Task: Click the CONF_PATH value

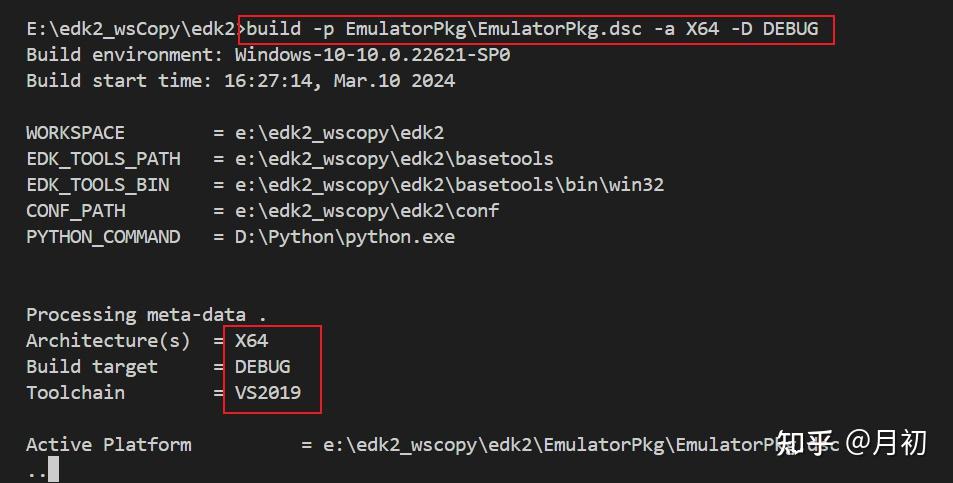Action: point(367,211)
